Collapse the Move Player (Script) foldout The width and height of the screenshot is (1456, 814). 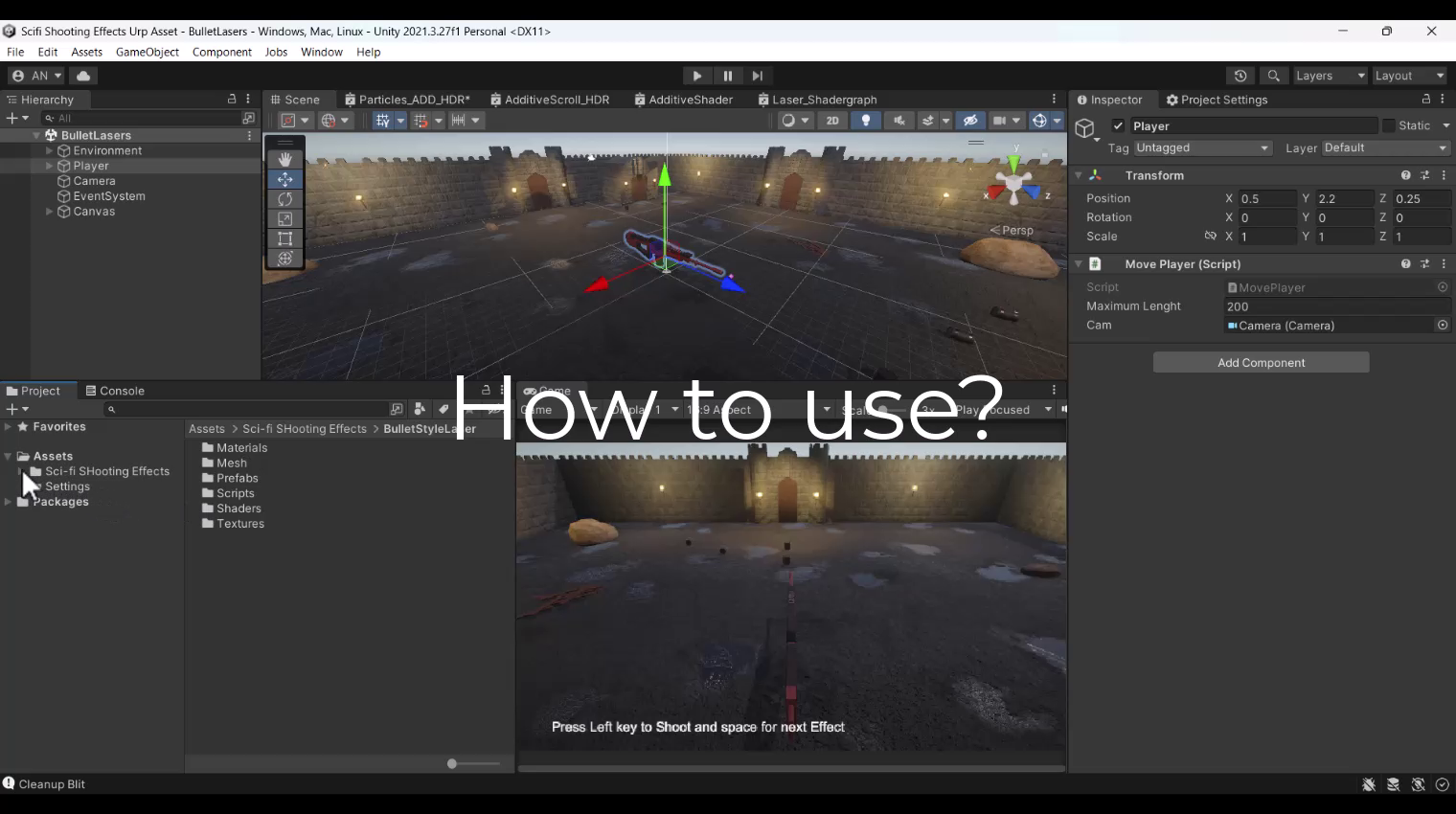pos(1079,264)
